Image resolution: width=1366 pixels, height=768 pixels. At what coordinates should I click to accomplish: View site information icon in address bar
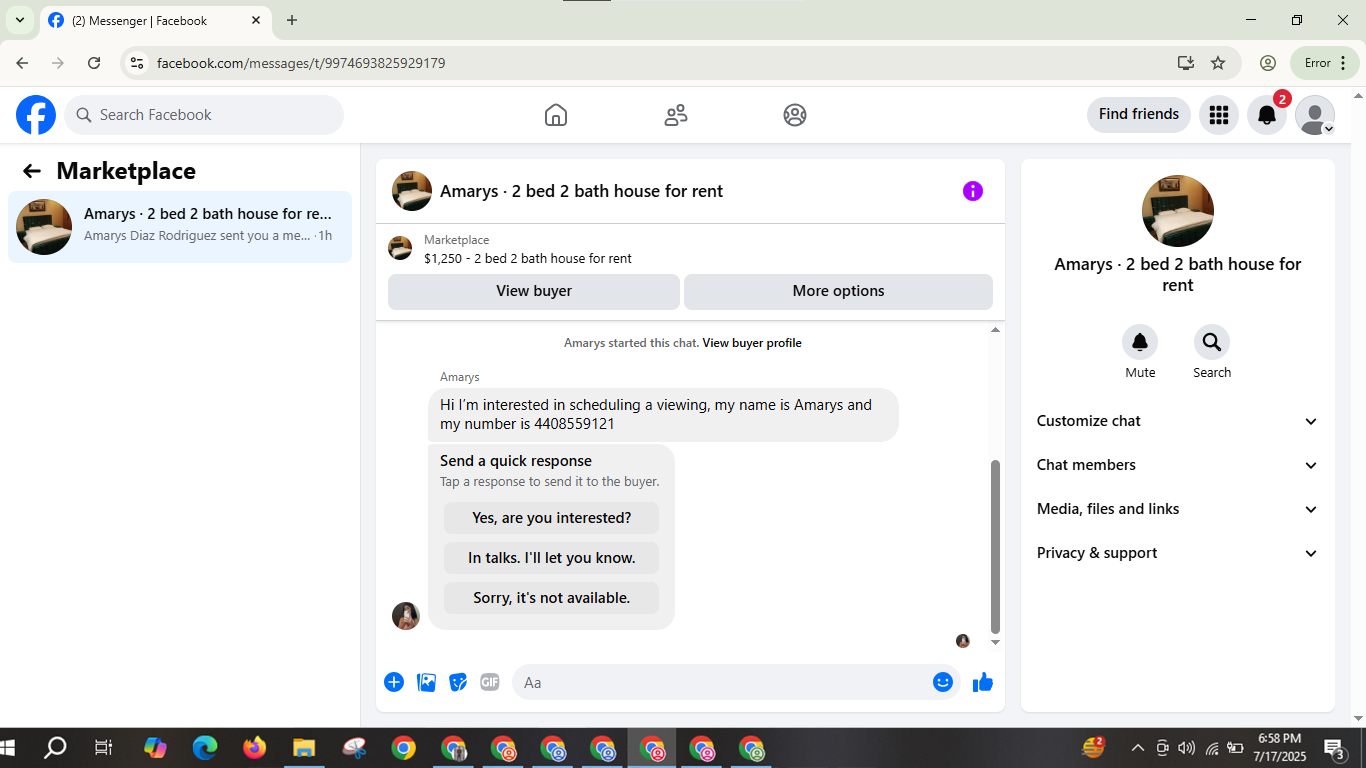(138, 63)
